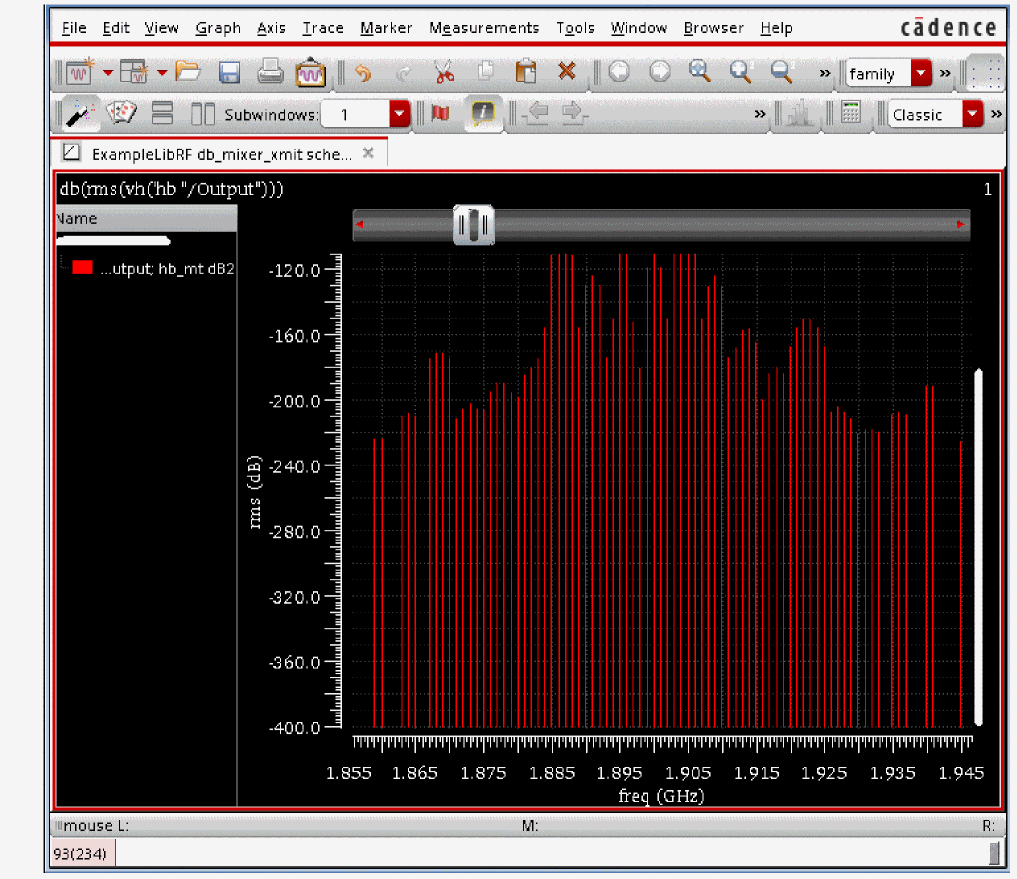Close the db_mixer_xmit schematic tab
This screenshot has width=1017, height=879.
pos(368,153)
